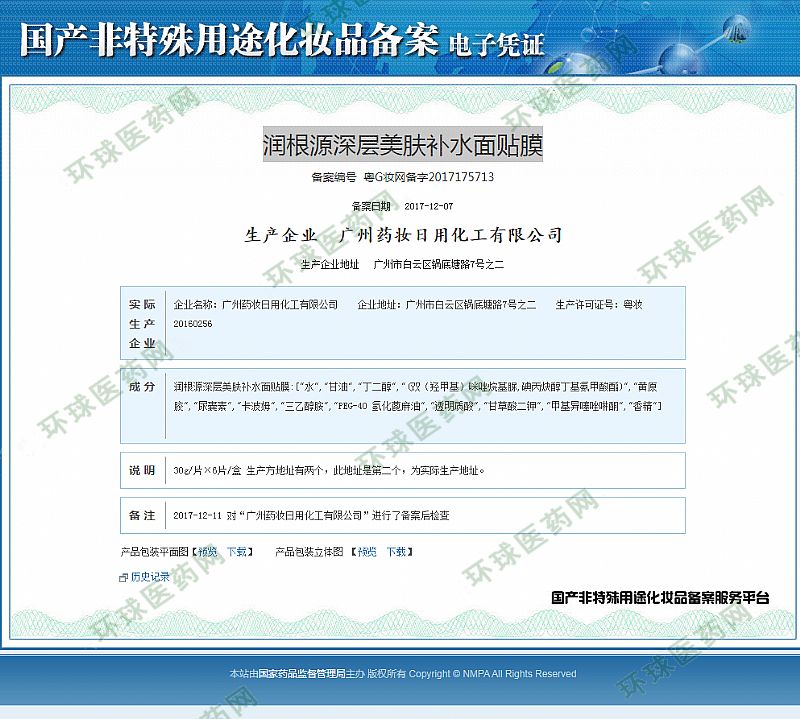The width and height of the screenshot is (800, 719).
Task: Download the 产品包装平面图 file
Action: point(237,551)
